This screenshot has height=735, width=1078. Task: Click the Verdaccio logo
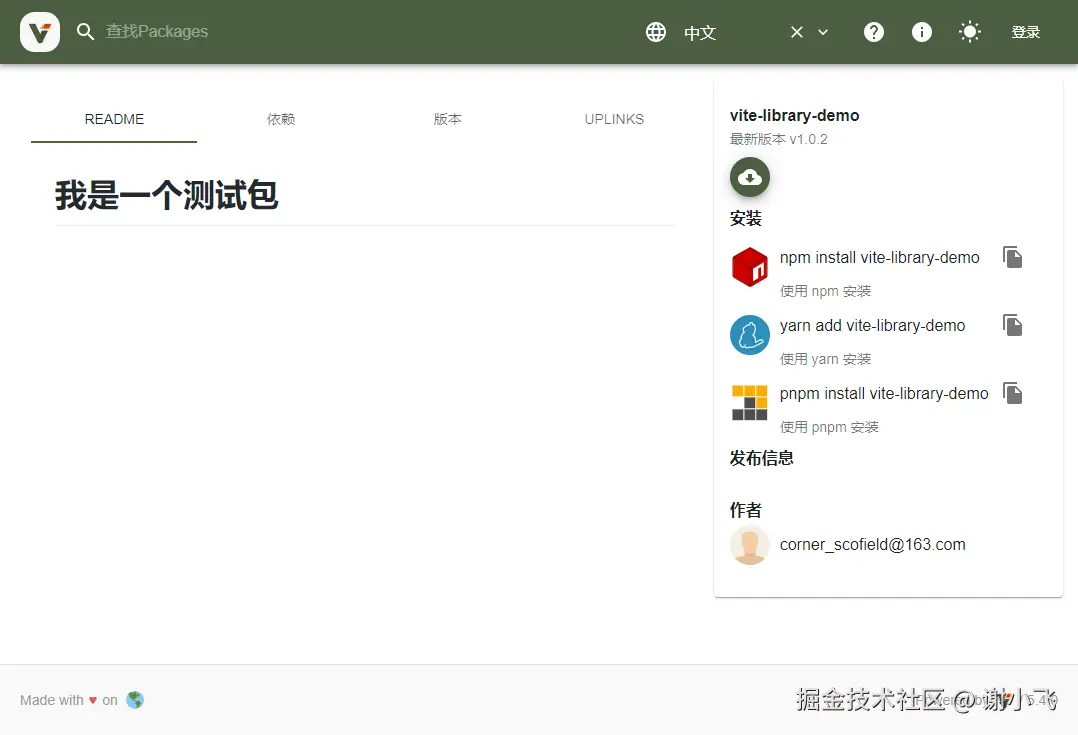pyautogui.click(x=39, y=31)
